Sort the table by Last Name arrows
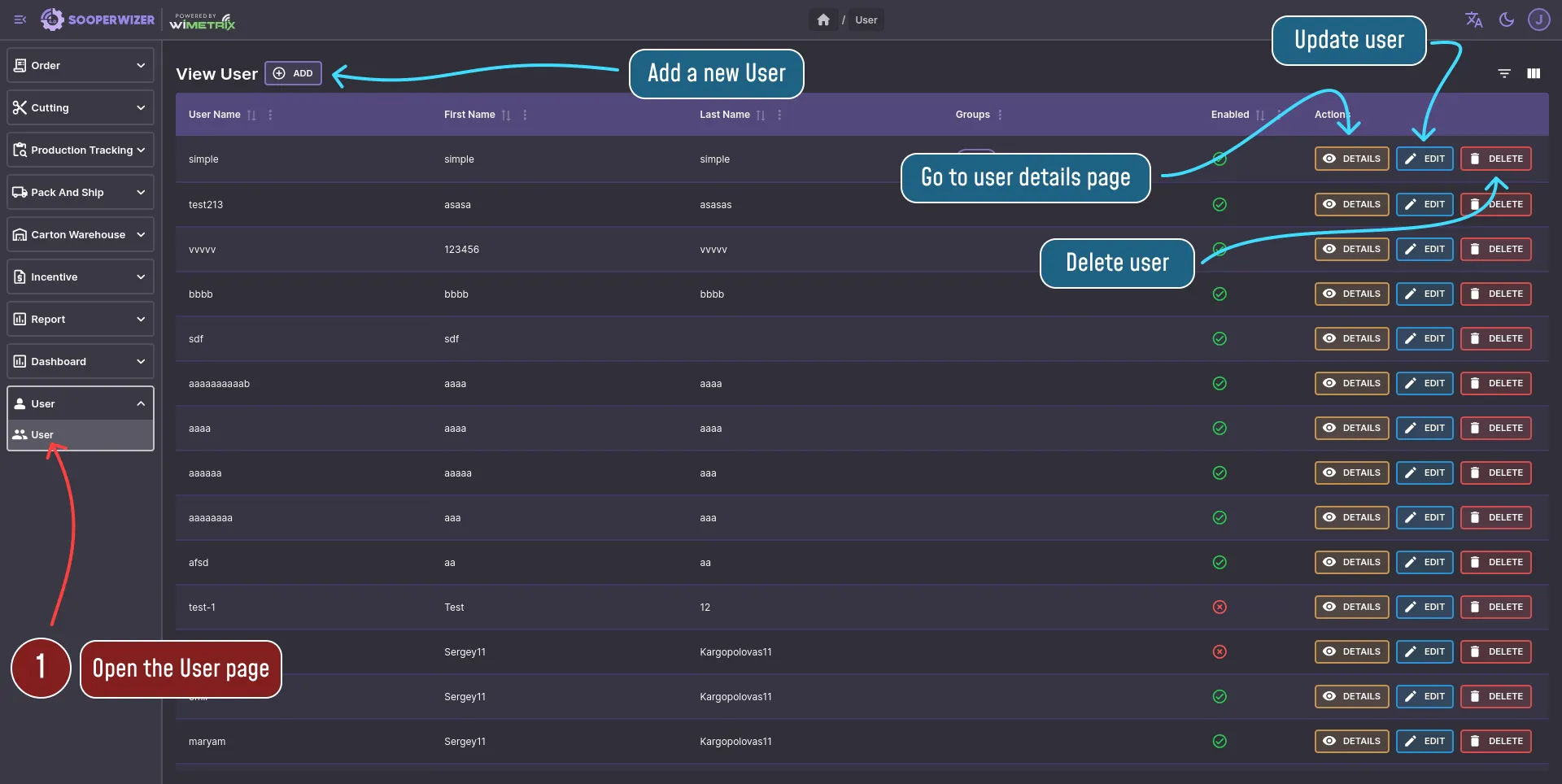The width and height of the screenshot is (1562, 784). coord(762,115)
